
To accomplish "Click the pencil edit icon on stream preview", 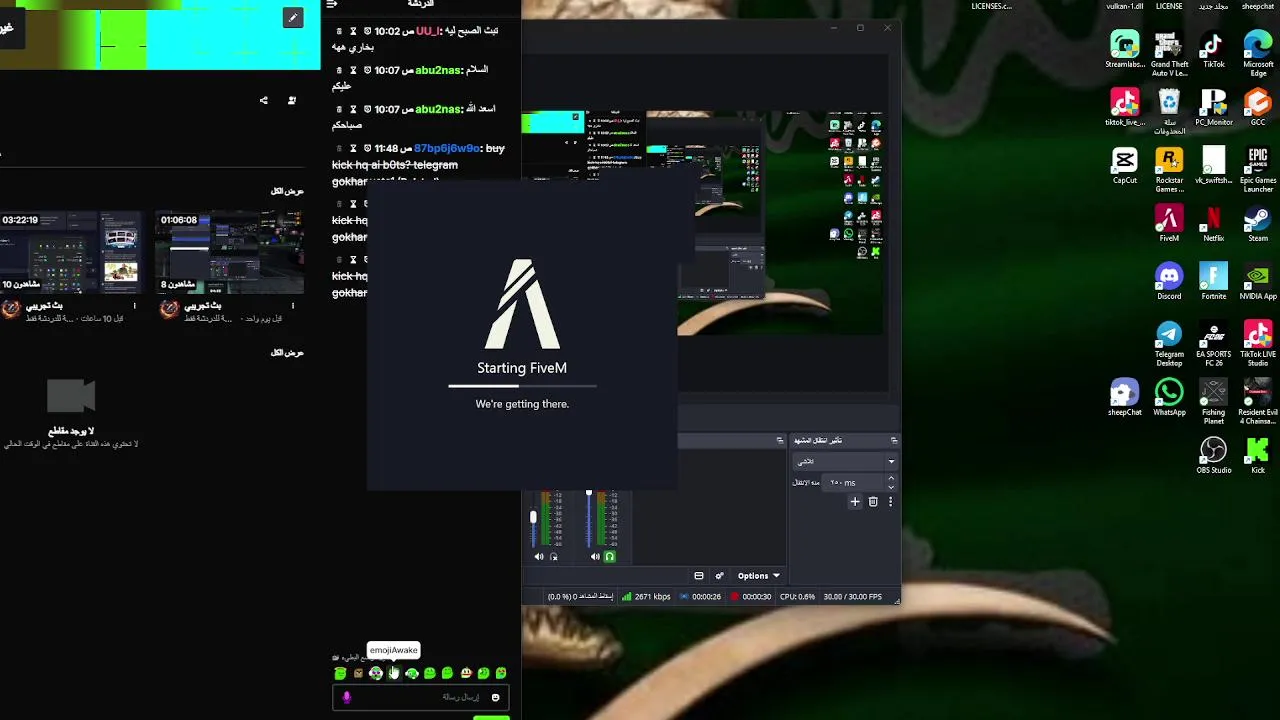I will (x=292, y=18).
